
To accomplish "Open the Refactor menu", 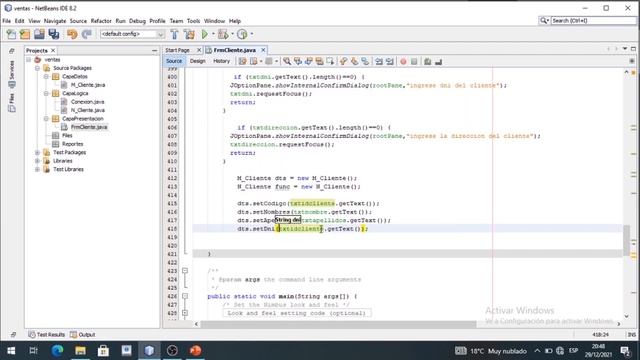I will click(101, 21).
